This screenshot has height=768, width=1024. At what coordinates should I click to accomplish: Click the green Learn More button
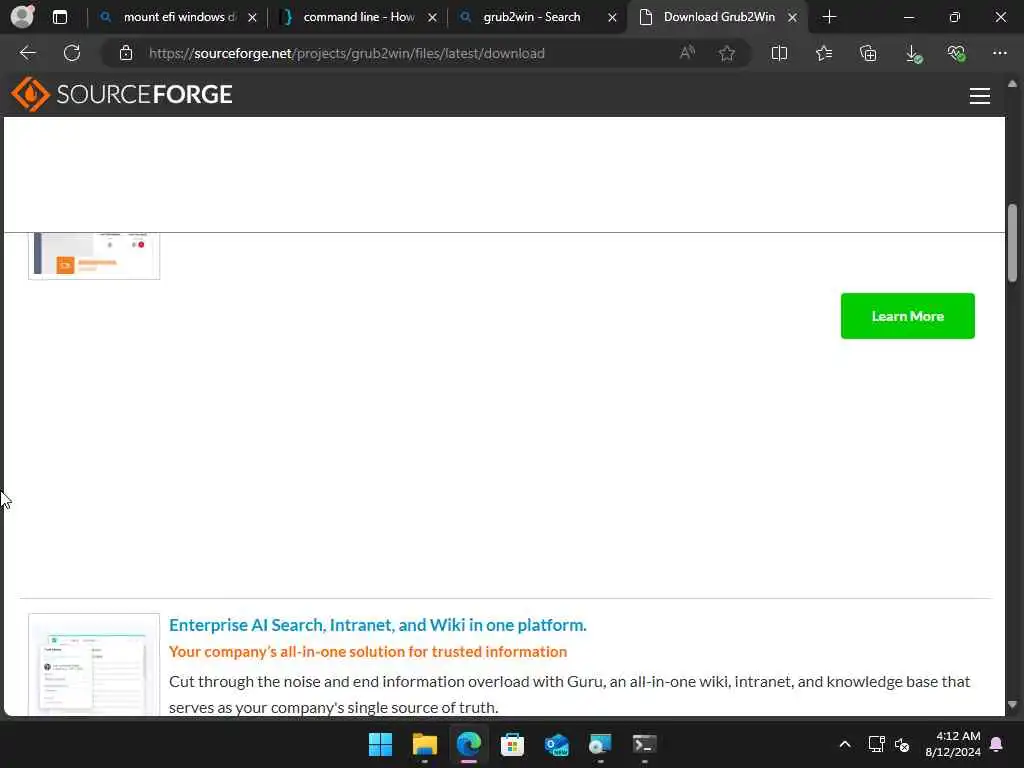point(908,316)
